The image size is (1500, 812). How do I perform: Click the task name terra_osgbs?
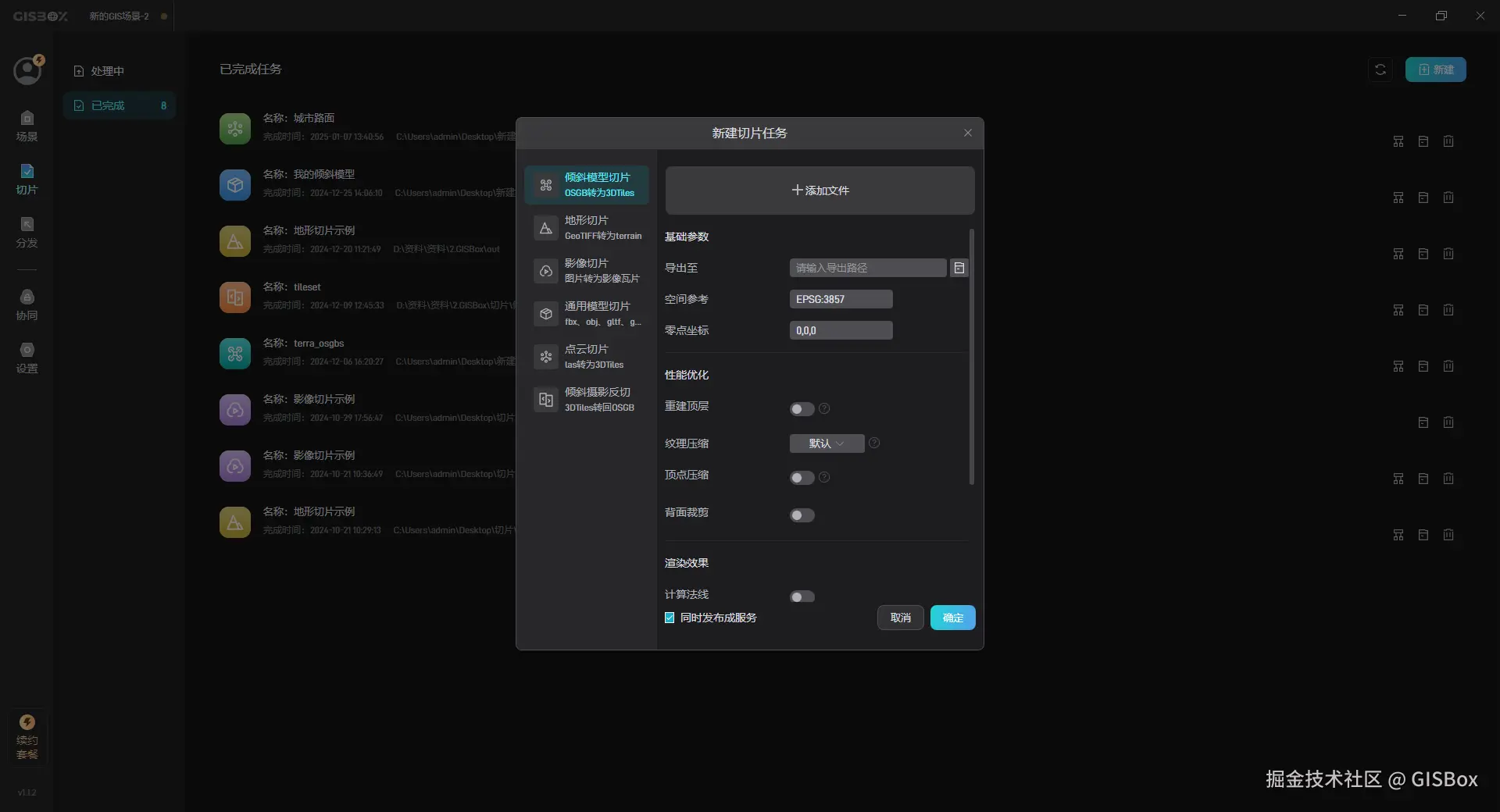click(x=319, y=343)
